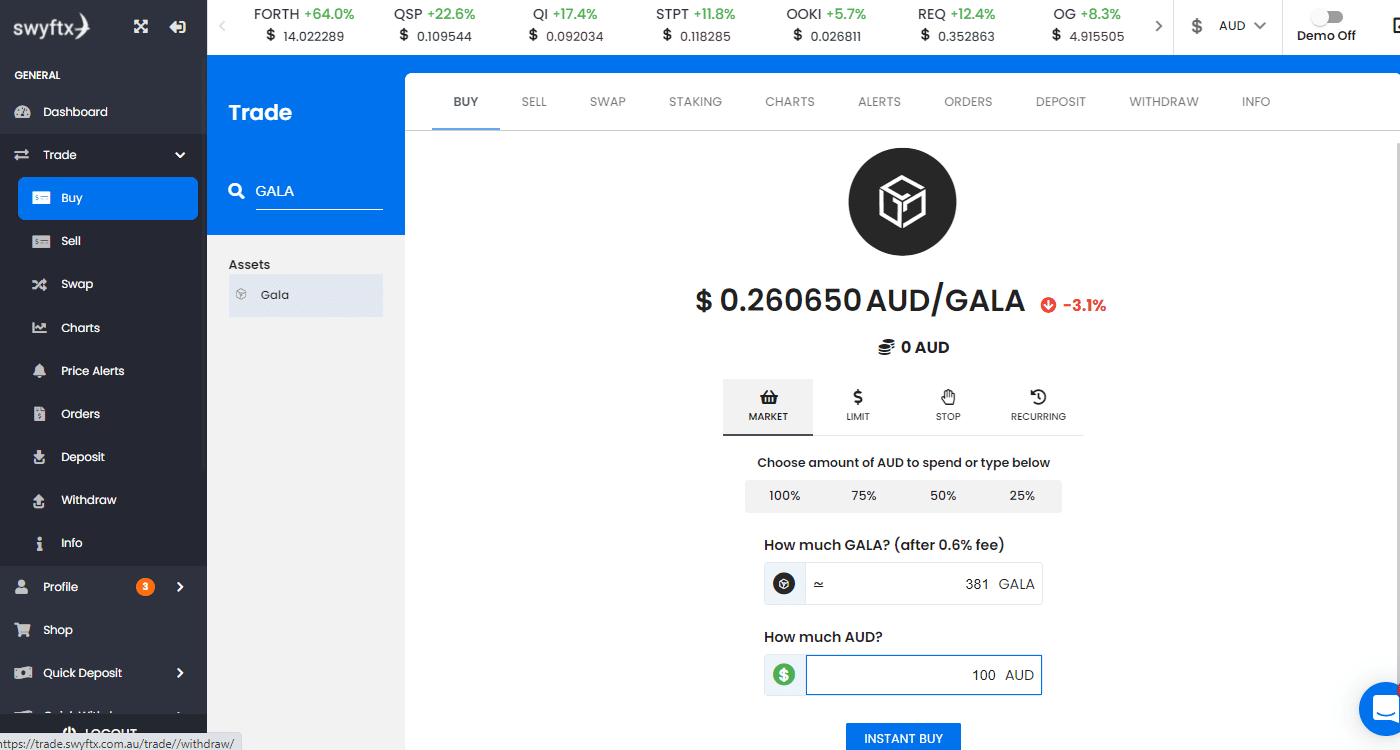
Task: Choose 25% of AUD balance
Action: (1022, 496)
